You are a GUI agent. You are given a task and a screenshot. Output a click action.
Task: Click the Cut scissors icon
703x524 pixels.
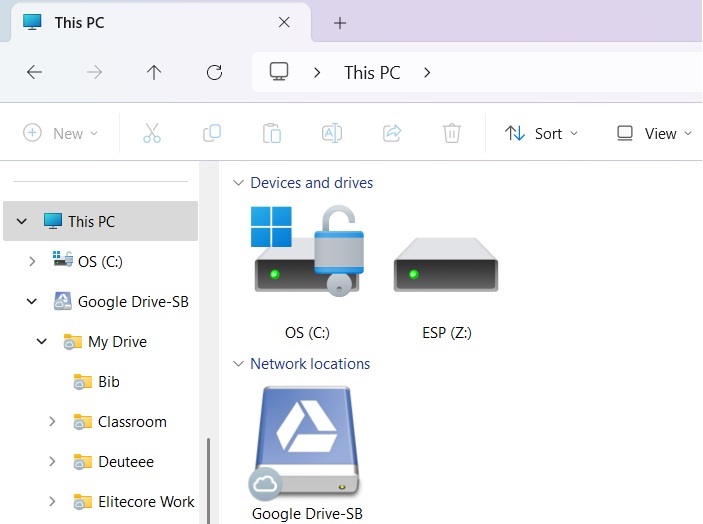pos(152,133)
